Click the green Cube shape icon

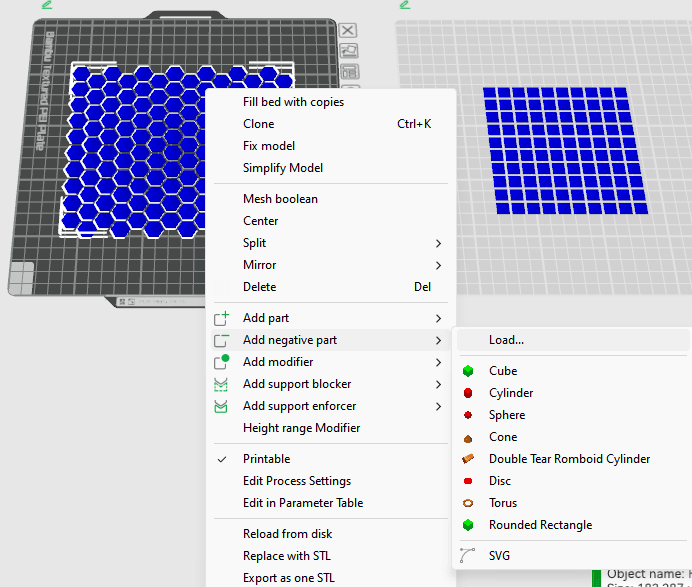(468, 371)
